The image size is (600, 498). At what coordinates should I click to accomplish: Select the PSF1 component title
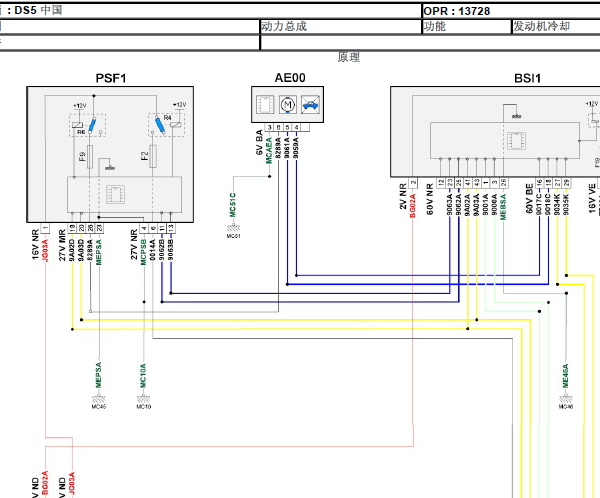click(x=111, y=78)
